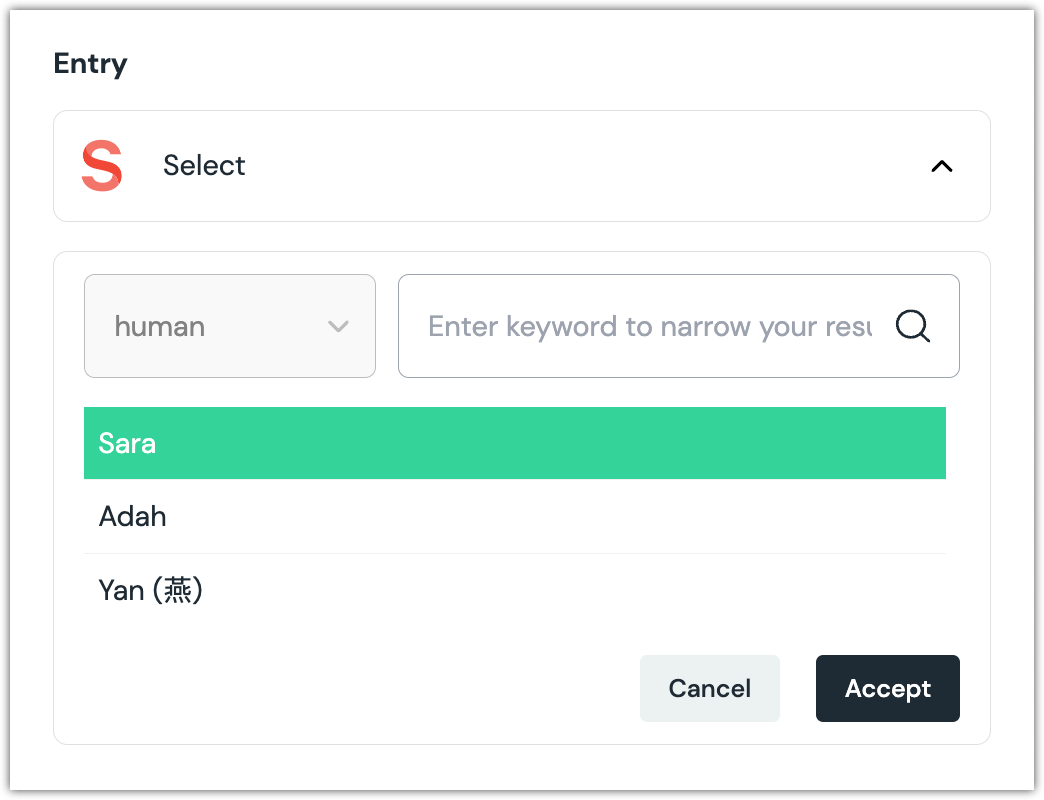Confirm selection with the Accept button
This screenshot has height=800, width=1044.
[x=887, y=688]
